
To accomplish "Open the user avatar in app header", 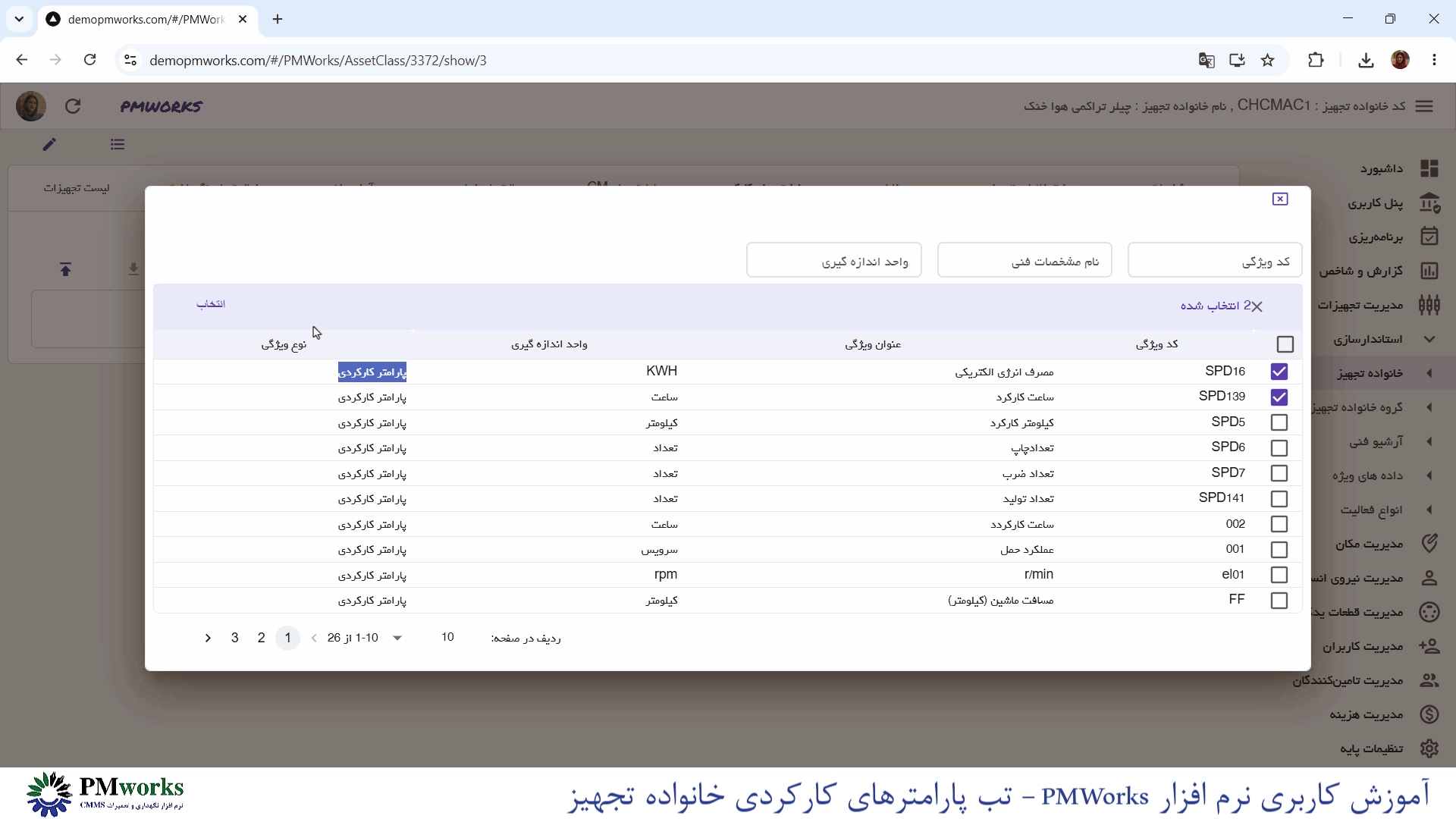I will click(x=31, y=106).
